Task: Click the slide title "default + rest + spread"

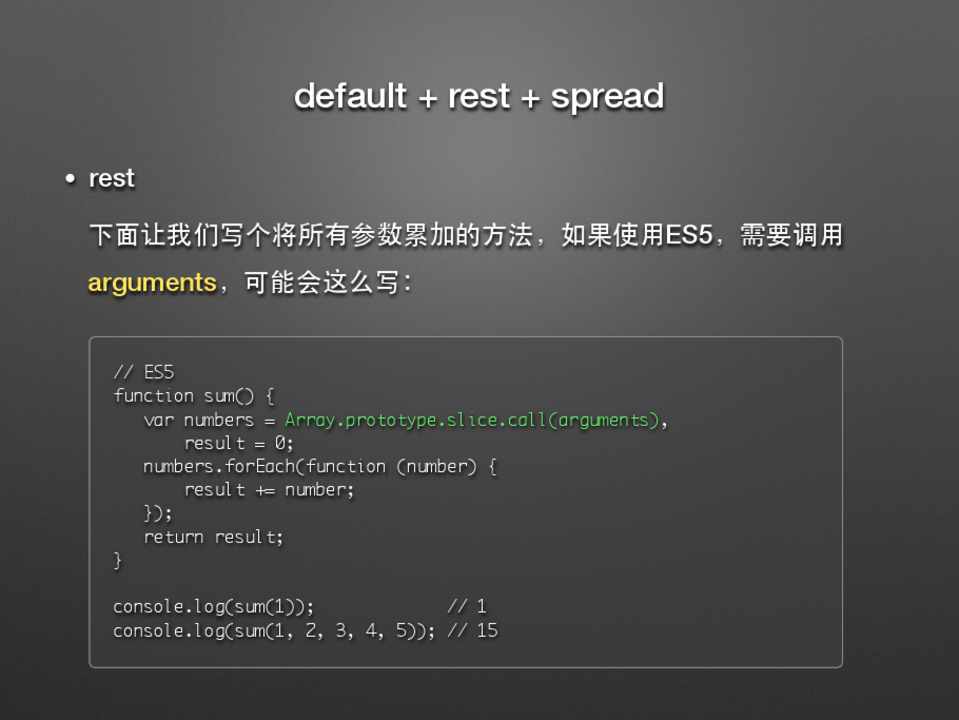Action: click(x=479, y=96)
